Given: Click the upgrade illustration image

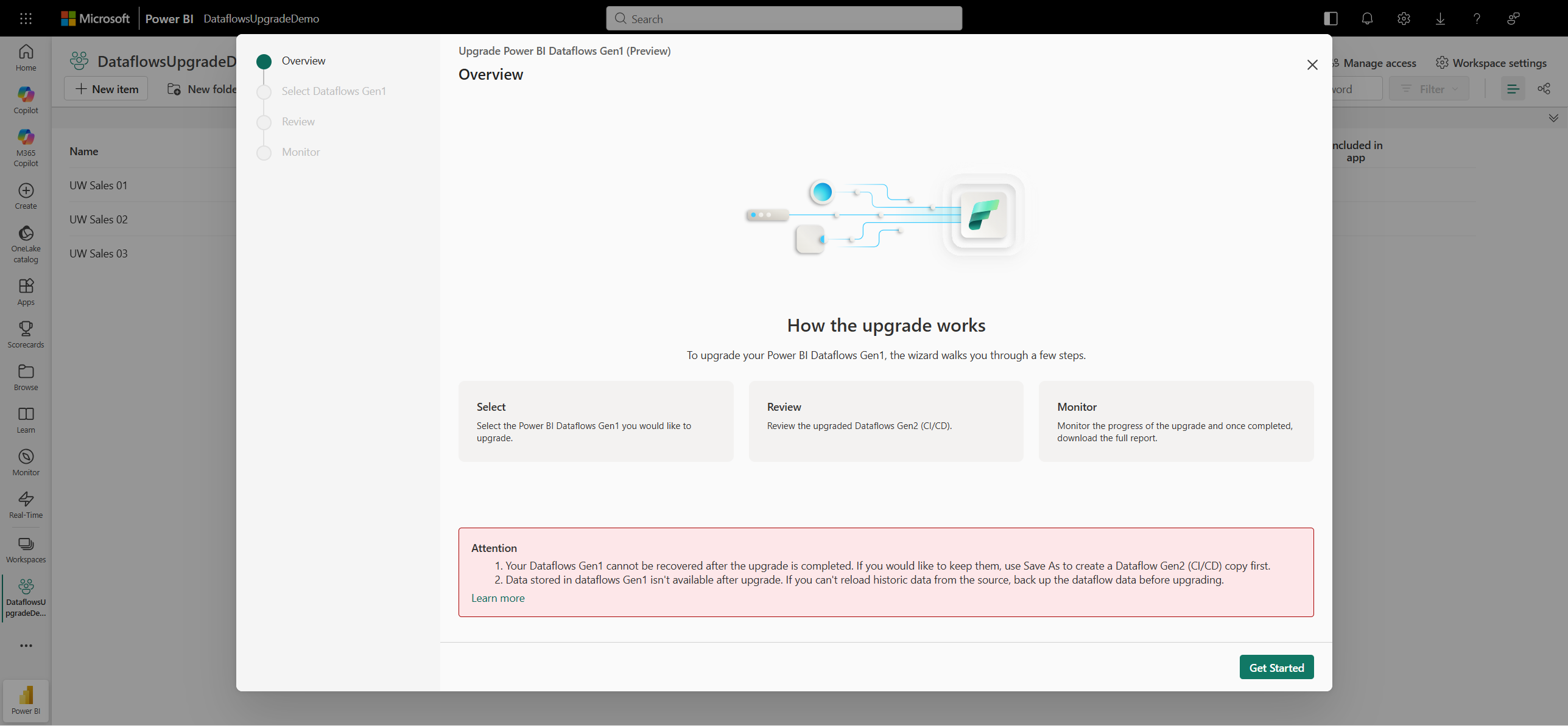Looking at the screenshot, I should [x=886, y=216].
